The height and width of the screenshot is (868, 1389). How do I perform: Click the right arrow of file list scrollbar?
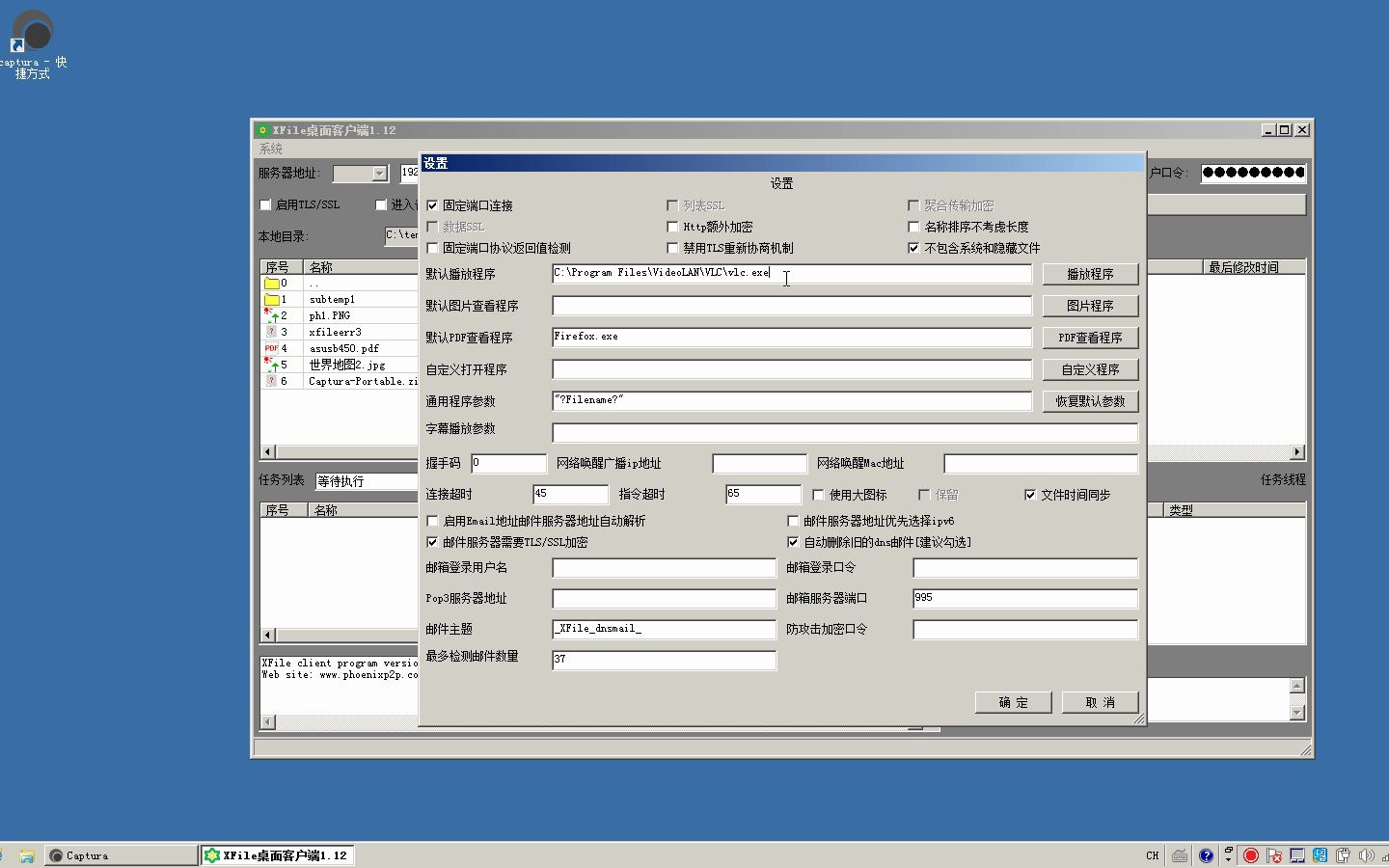pyautogui.click(x=1297, y=451)
